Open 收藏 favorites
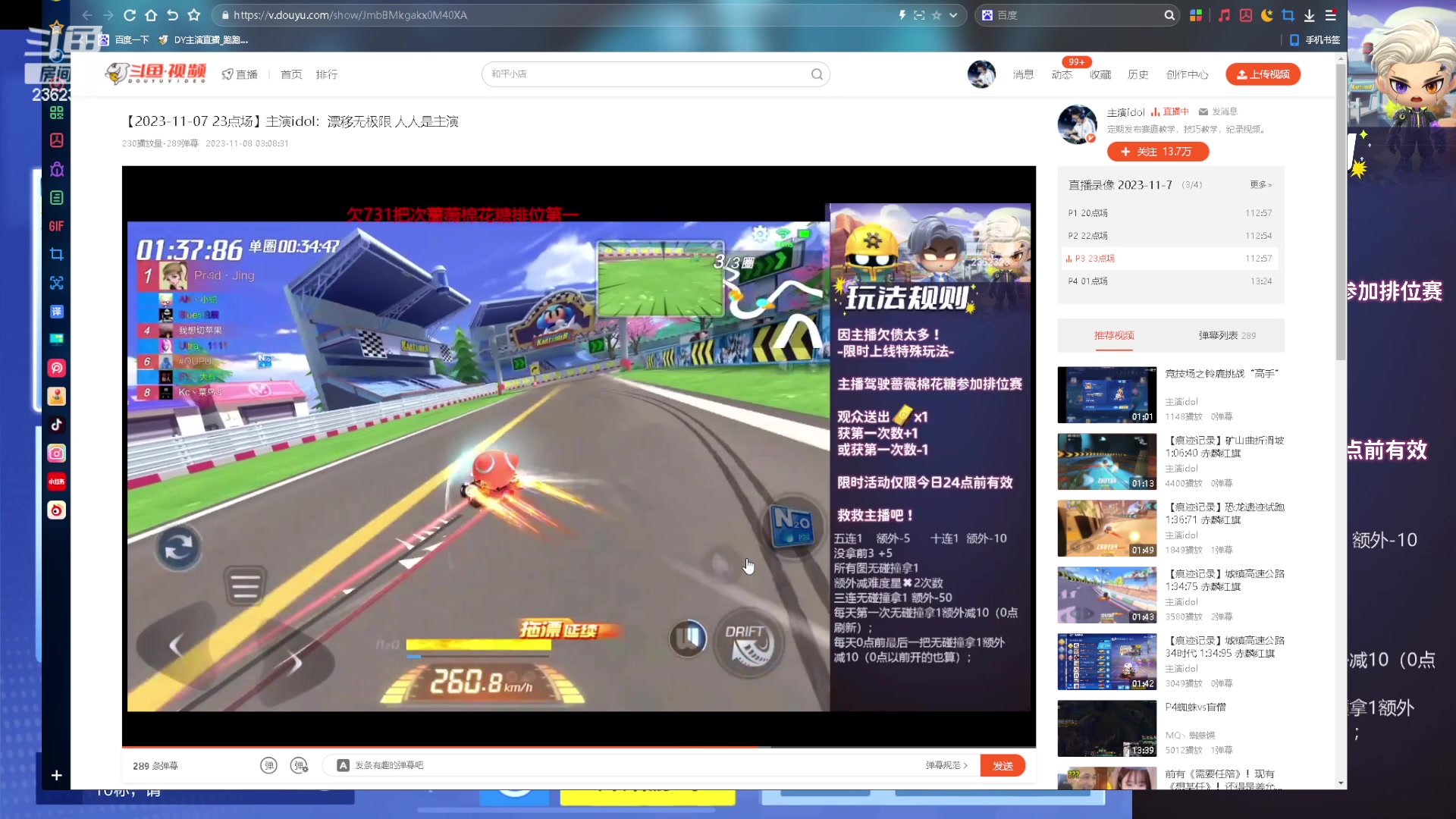The width and height of the screenshot is (1456, 819). coord(1100,74)
